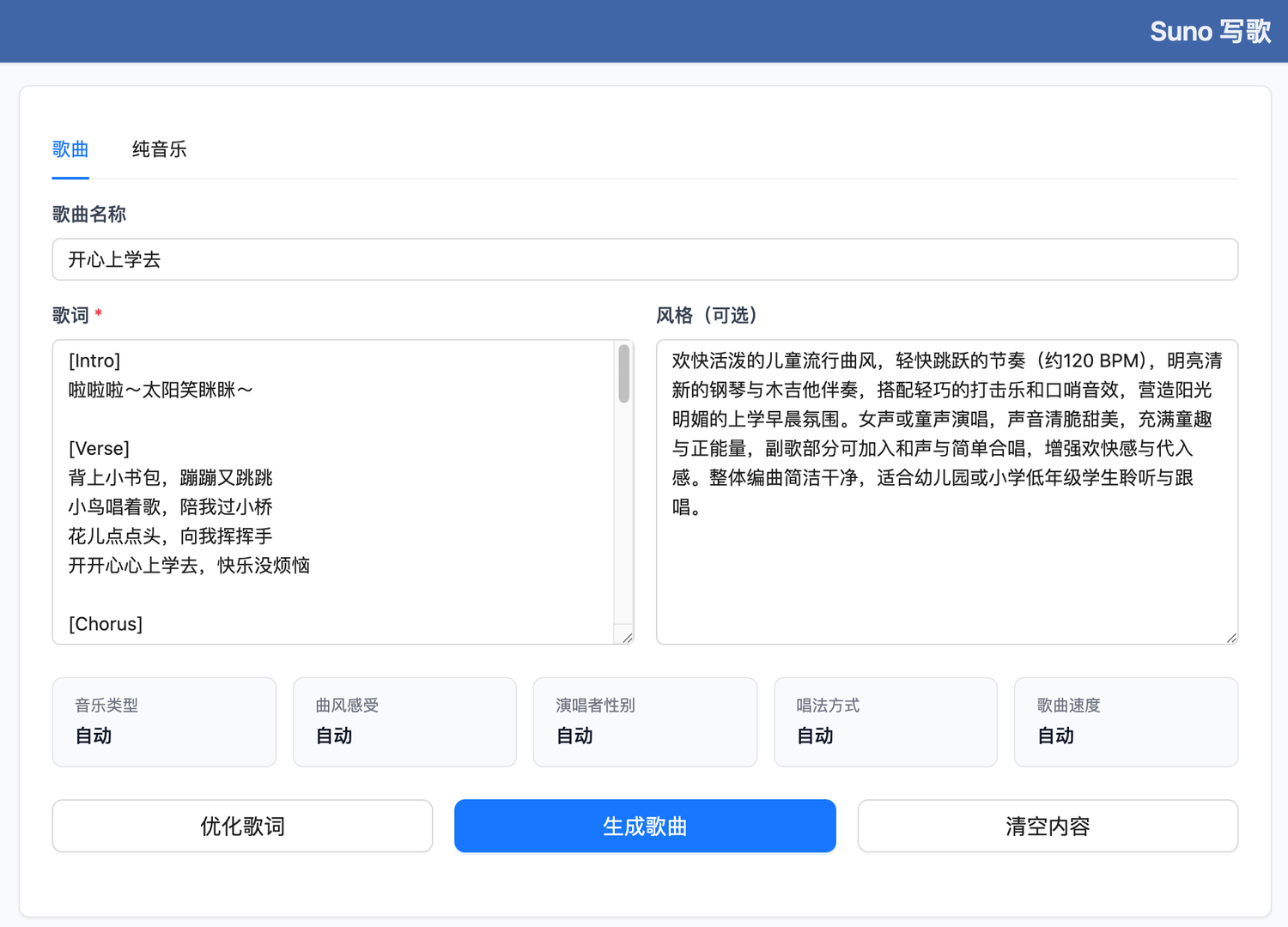Click inside the 歌曲名称 input field
The image size is (1288, 927).
[x=644, y=259]
